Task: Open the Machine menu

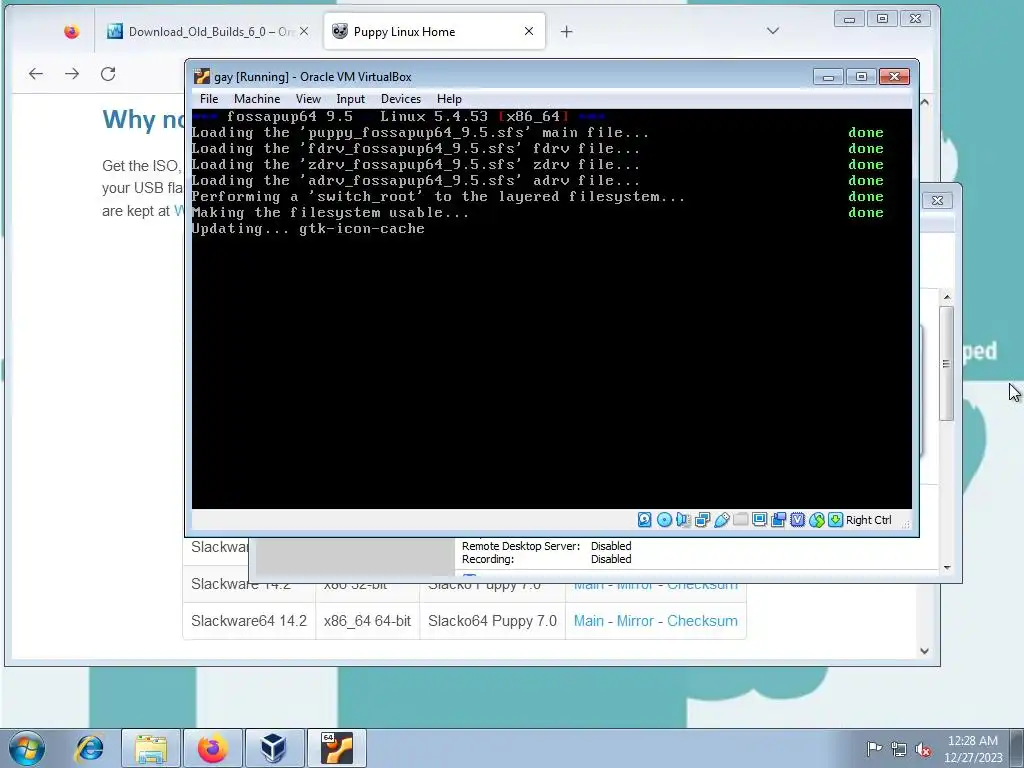Action: (257, 99)
